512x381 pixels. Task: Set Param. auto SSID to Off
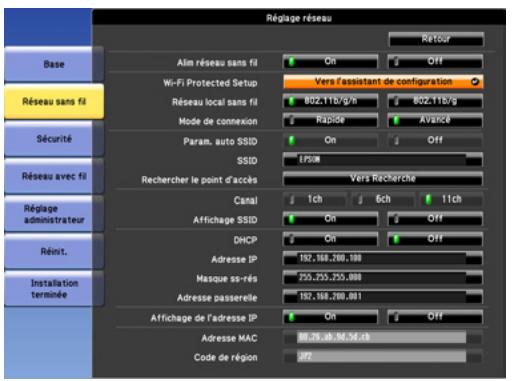click(x=435, y=140)
